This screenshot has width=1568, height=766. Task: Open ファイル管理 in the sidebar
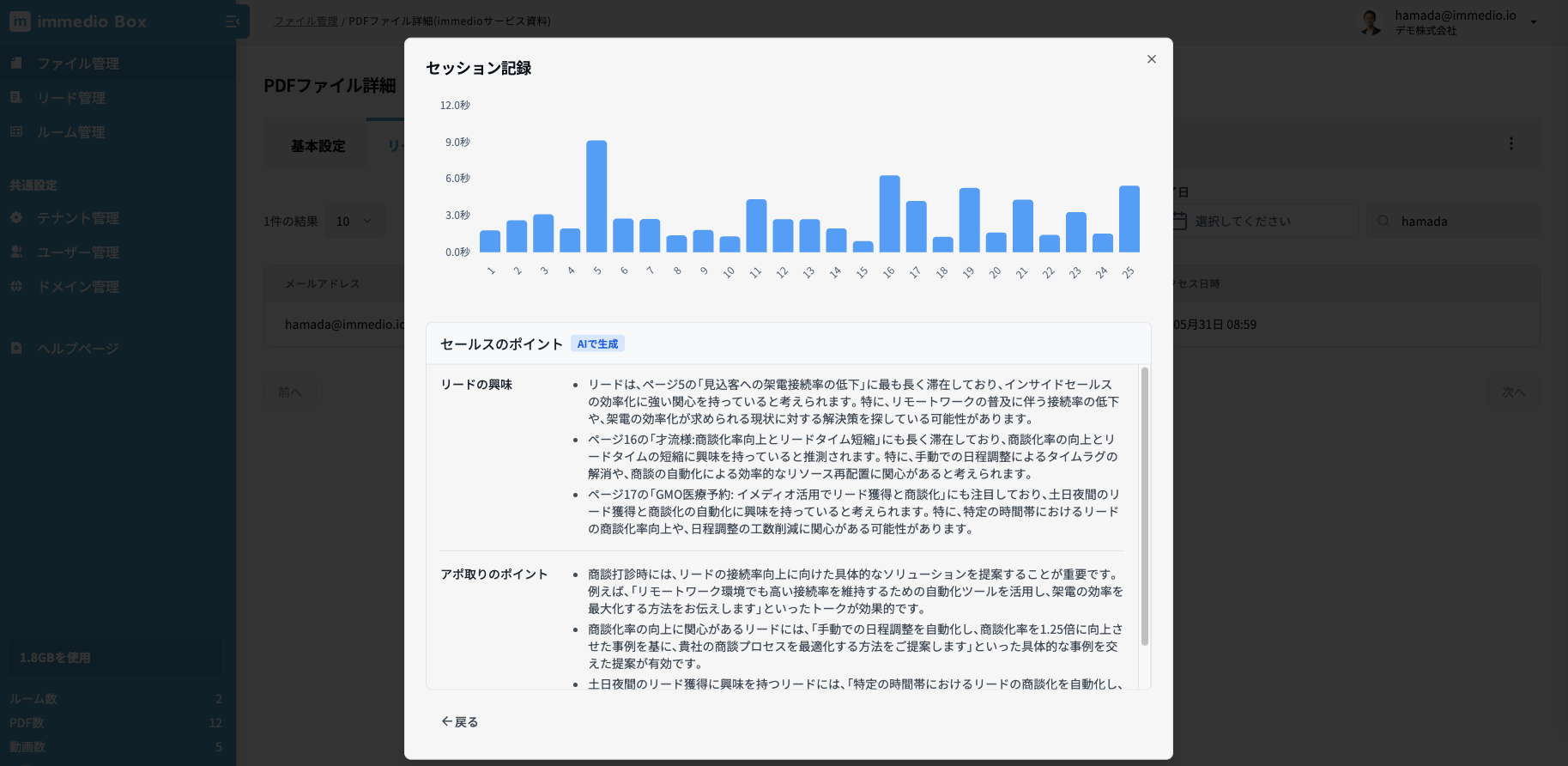click(x=77, y=64)
